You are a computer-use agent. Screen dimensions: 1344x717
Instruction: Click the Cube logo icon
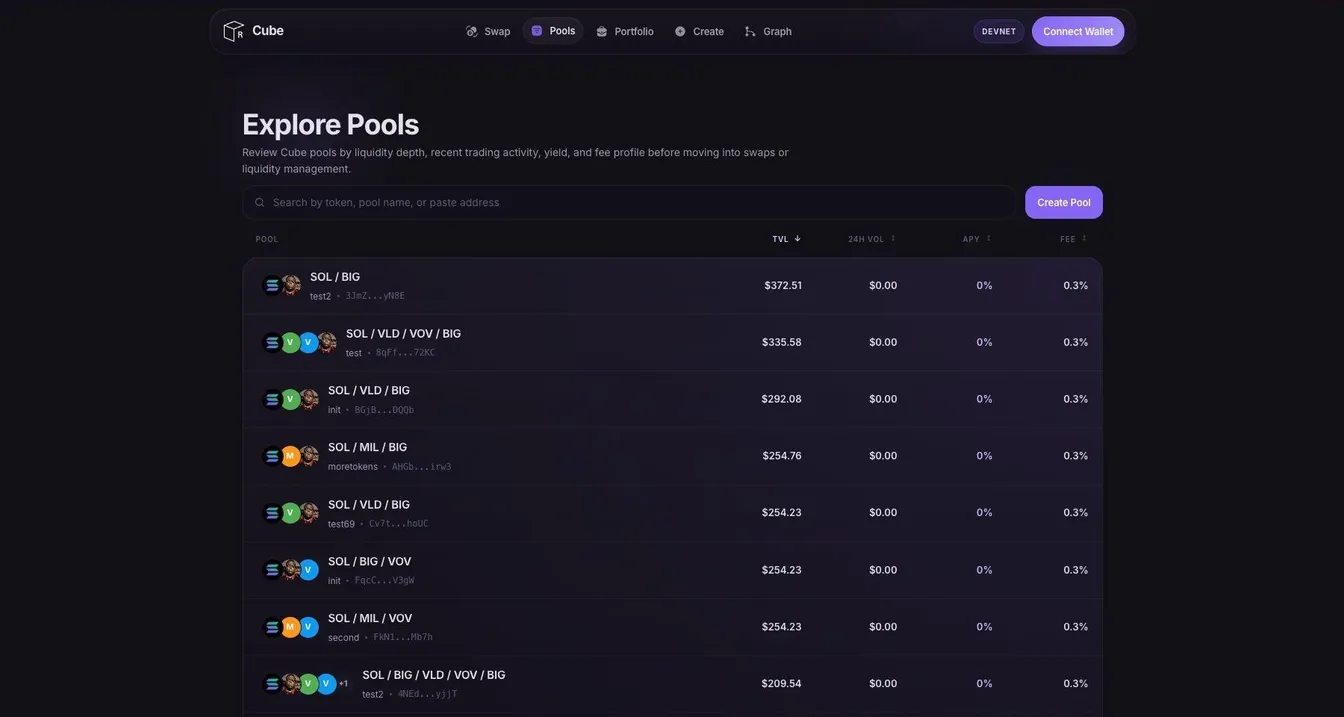[233, 31]
